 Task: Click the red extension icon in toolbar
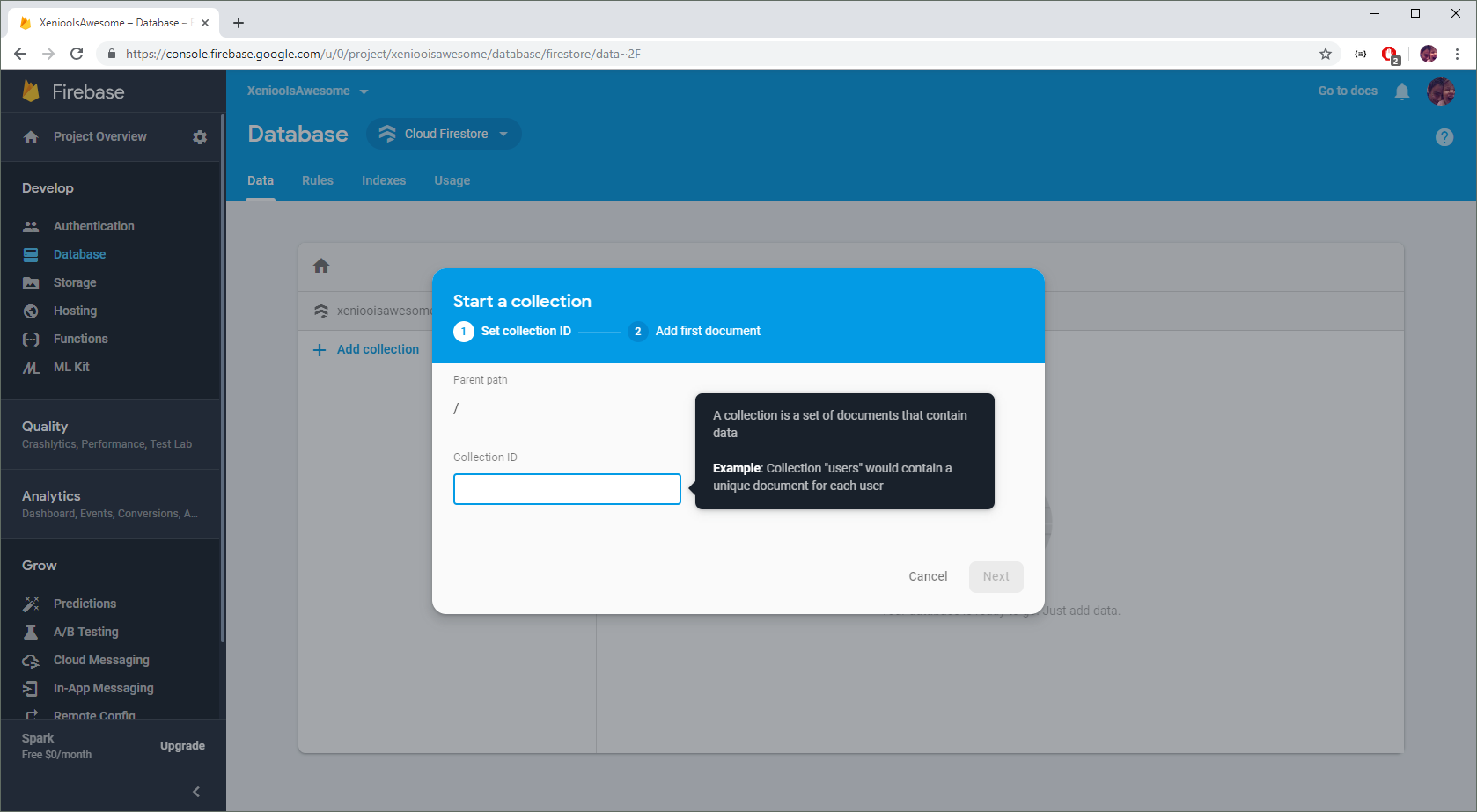[1390, 55]
